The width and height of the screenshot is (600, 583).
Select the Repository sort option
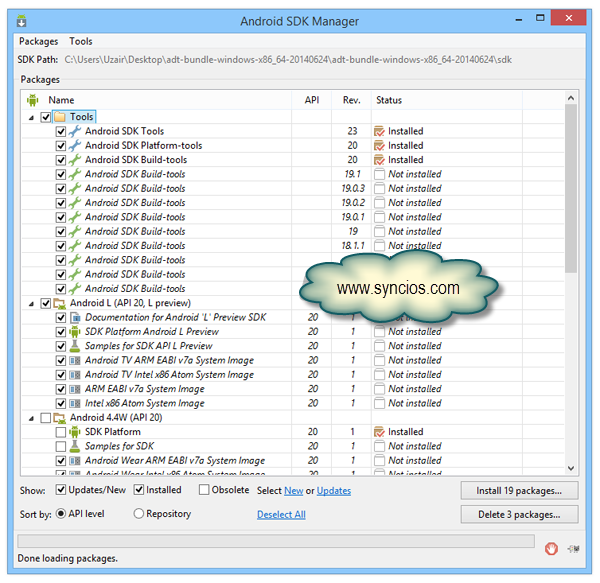139,513
